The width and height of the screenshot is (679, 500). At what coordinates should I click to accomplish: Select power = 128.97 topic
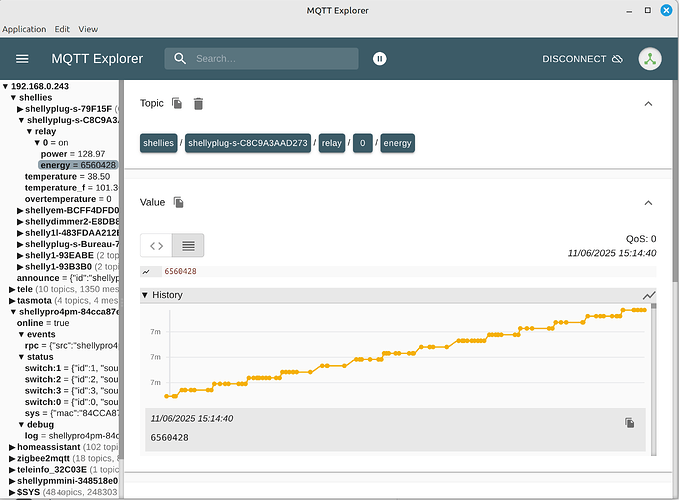point(73,154)
